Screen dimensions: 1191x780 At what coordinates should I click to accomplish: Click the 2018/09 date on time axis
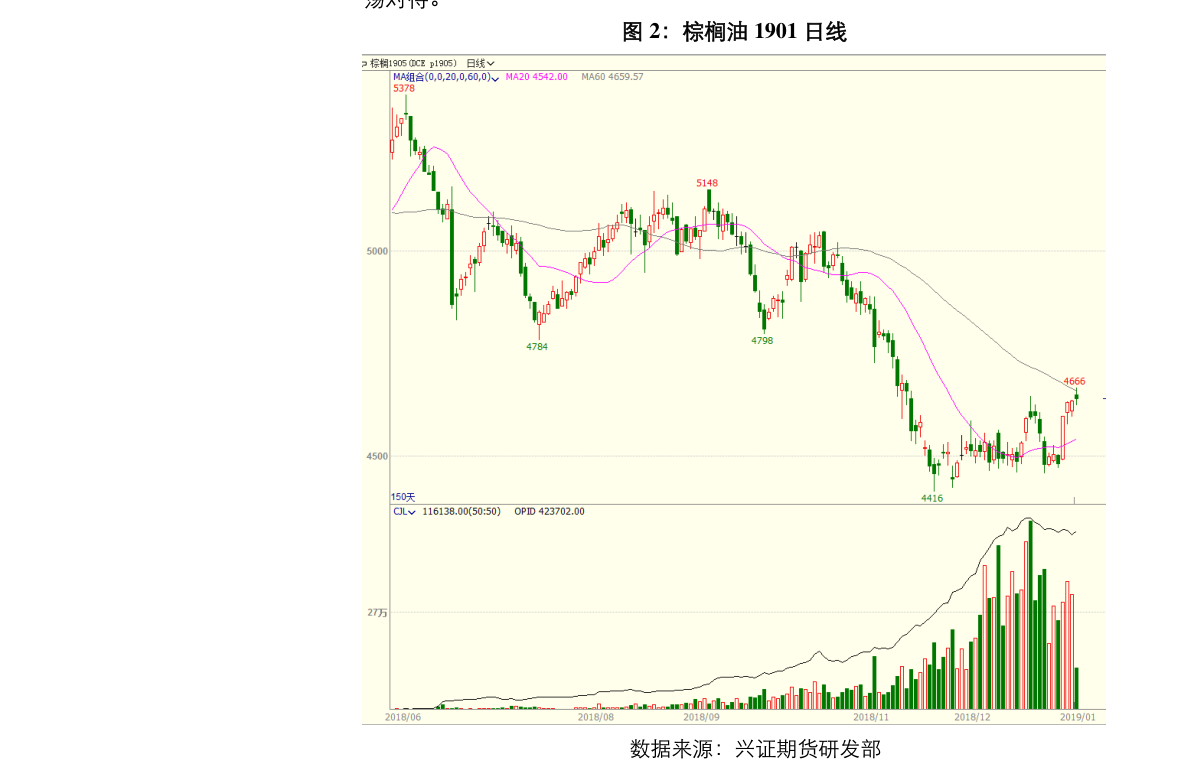pyautogui.click(x=701, y=717)
